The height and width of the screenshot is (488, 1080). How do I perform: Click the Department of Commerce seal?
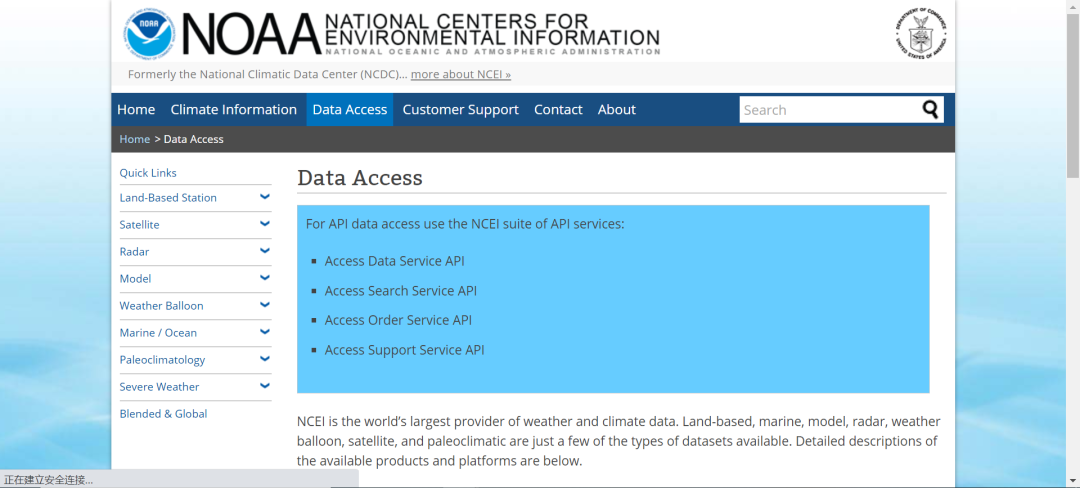tap(921, 33)
